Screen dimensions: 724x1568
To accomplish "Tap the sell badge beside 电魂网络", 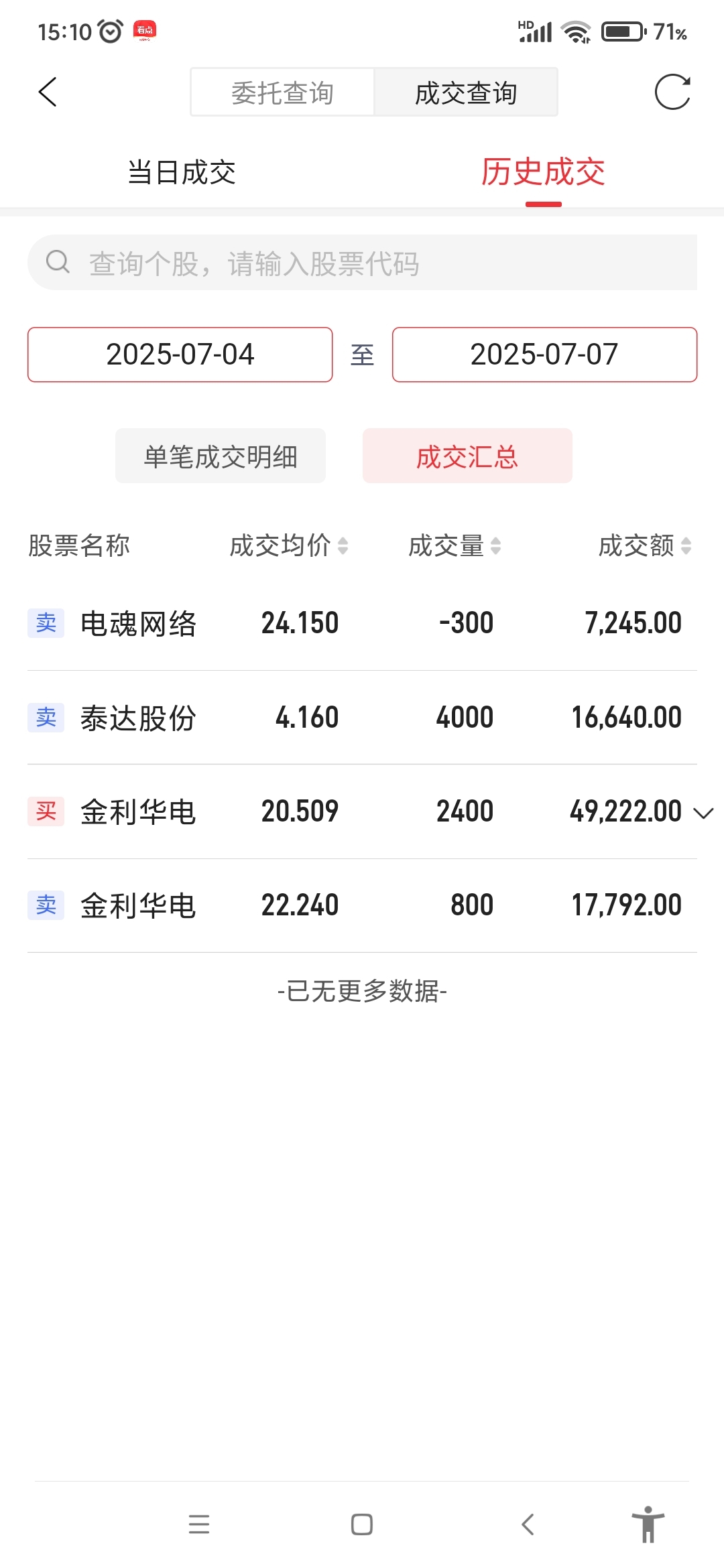I will (46, 623).
